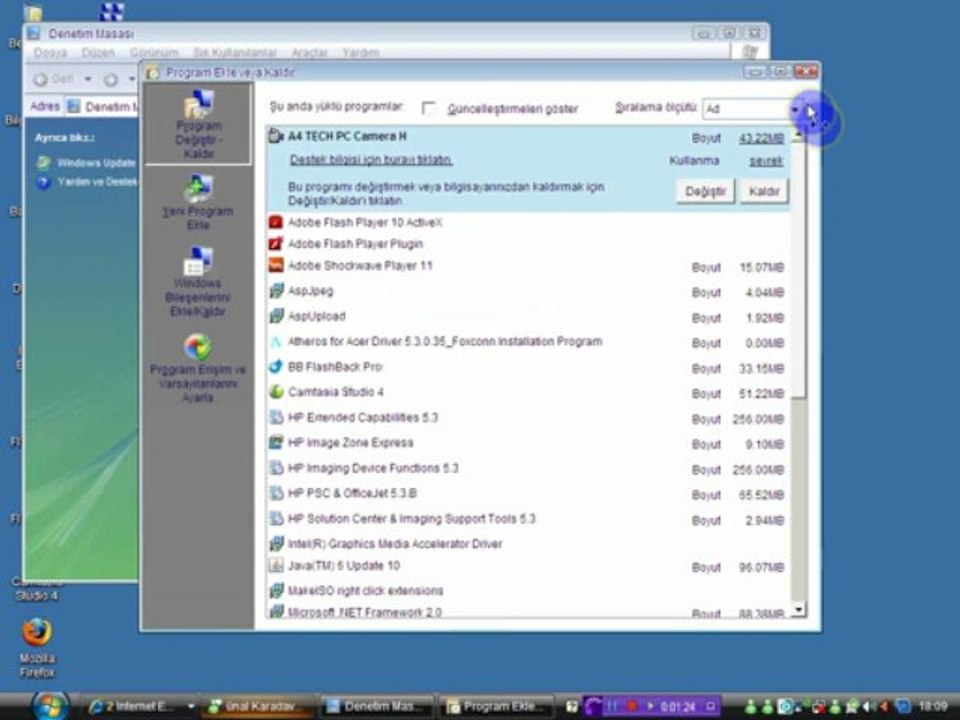Click the volume speaker tray icon
Image resolution: width=960 pixels, height=720 pixels.
(x=868, y=707)
